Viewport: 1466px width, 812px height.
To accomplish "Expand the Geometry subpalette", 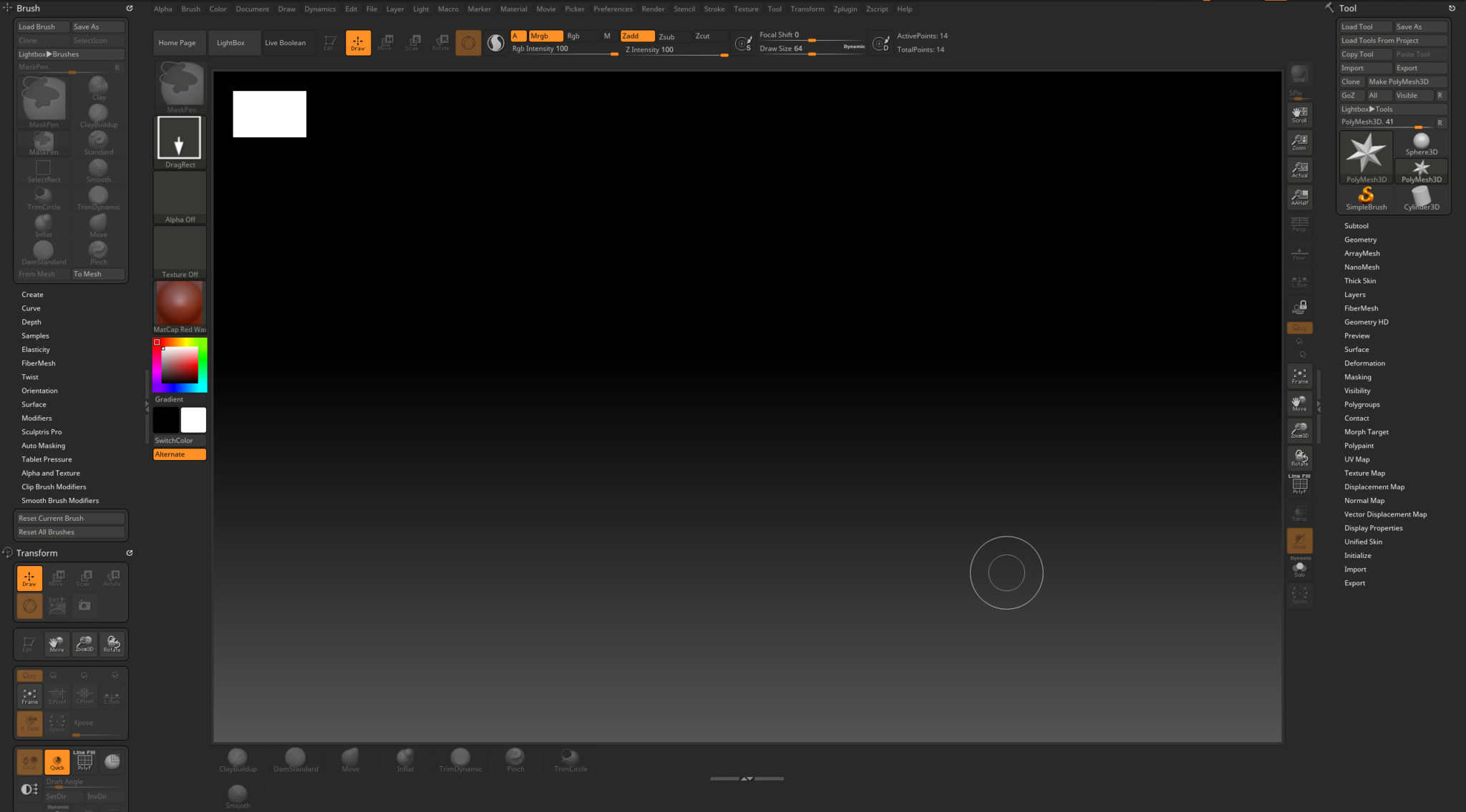I will pos(1360,240).
